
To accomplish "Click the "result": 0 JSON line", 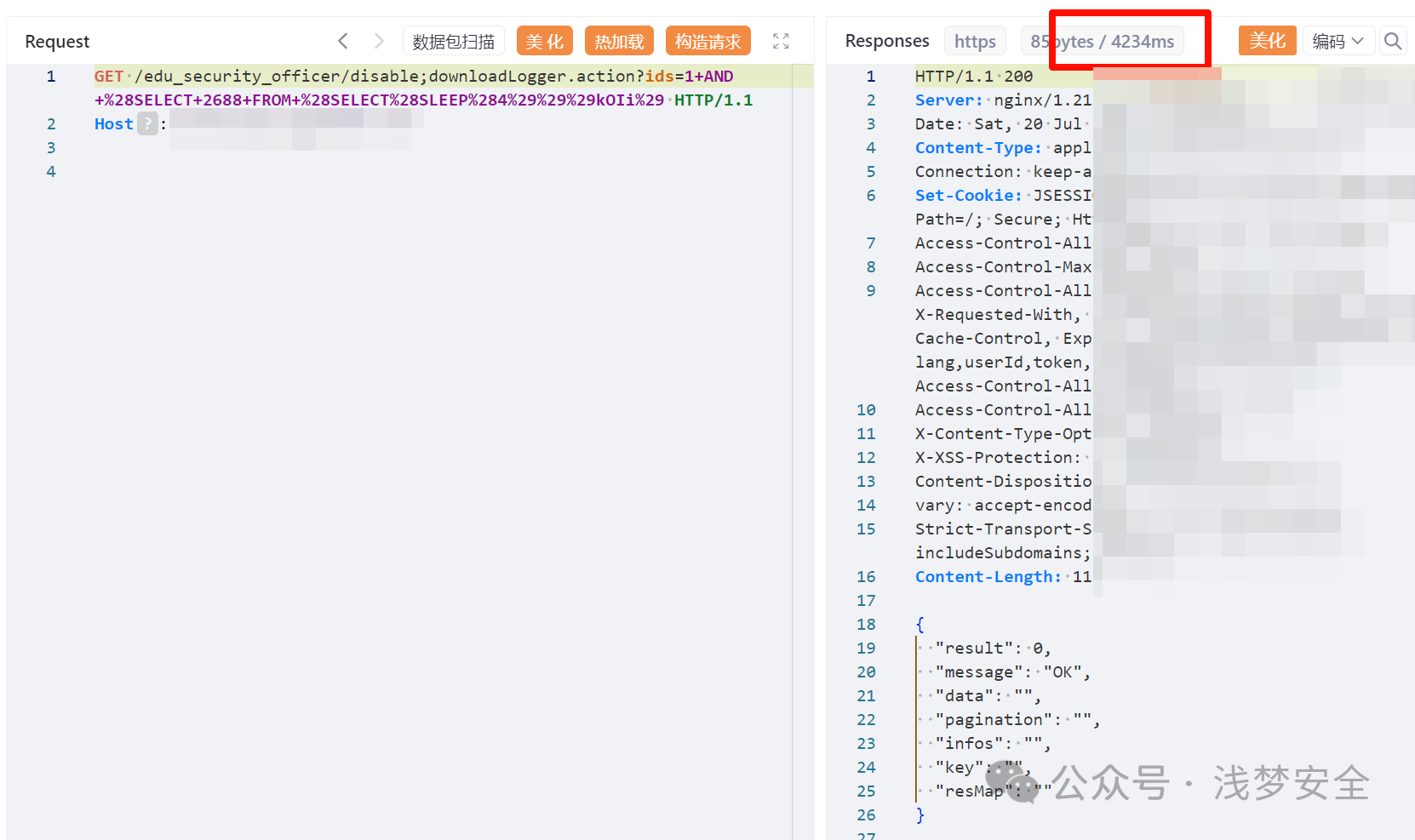I will point(993,648).
